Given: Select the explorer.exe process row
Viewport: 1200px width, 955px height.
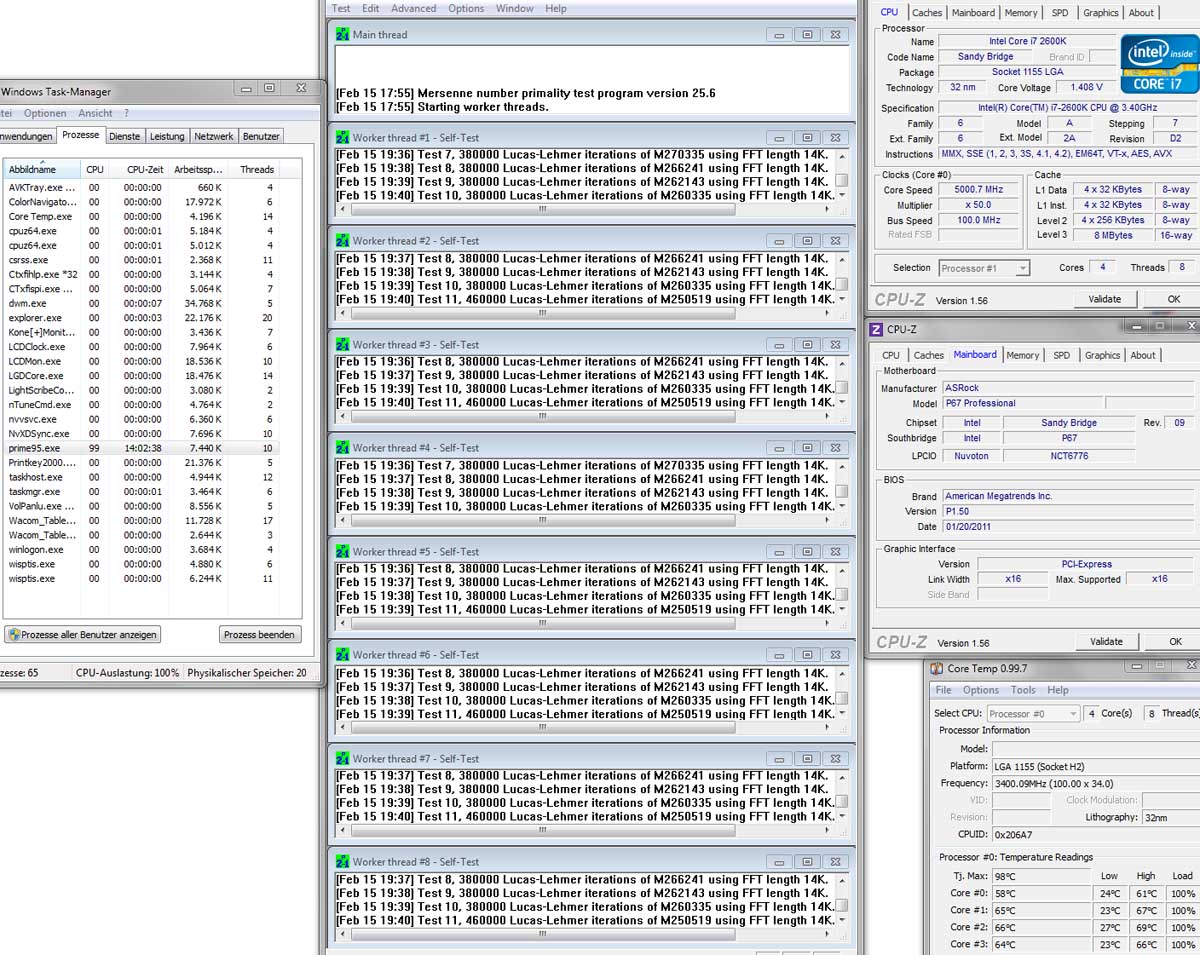Looking at the screenshot, I should pos(140,317).
